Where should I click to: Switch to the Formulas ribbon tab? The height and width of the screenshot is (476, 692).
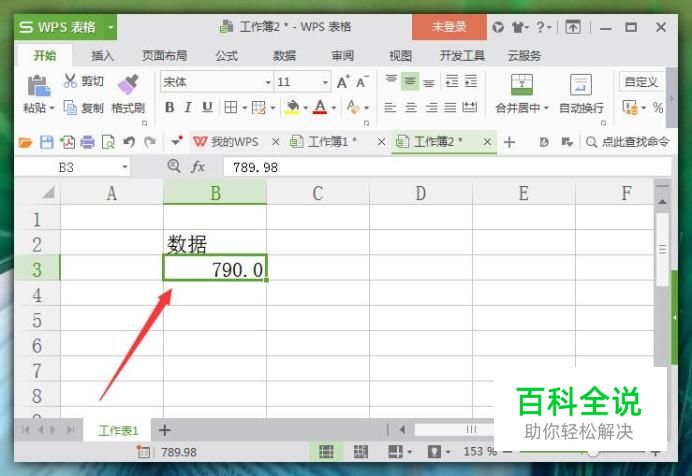(x=226, y=56)
